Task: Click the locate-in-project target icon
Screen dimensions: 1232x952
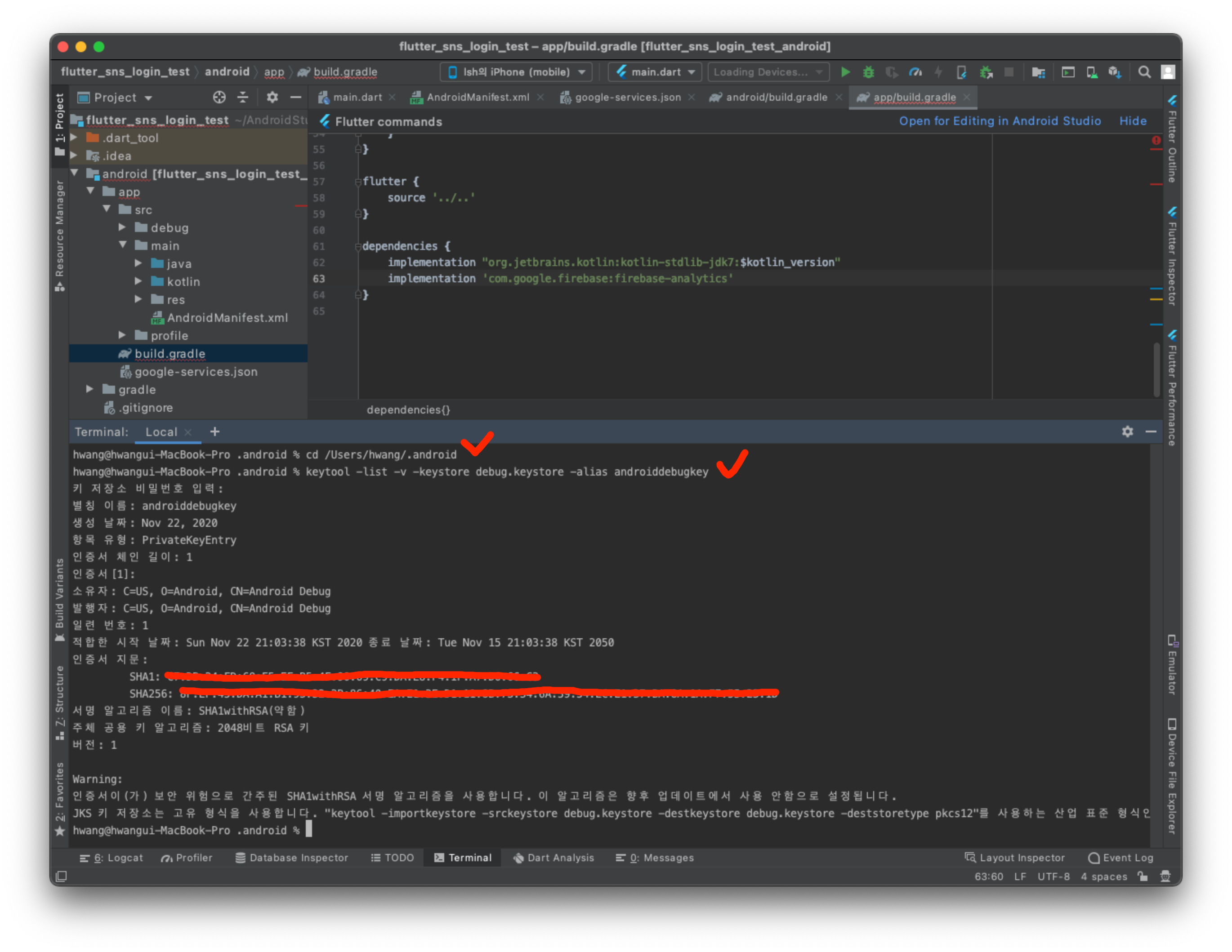Action: (219, 98)
